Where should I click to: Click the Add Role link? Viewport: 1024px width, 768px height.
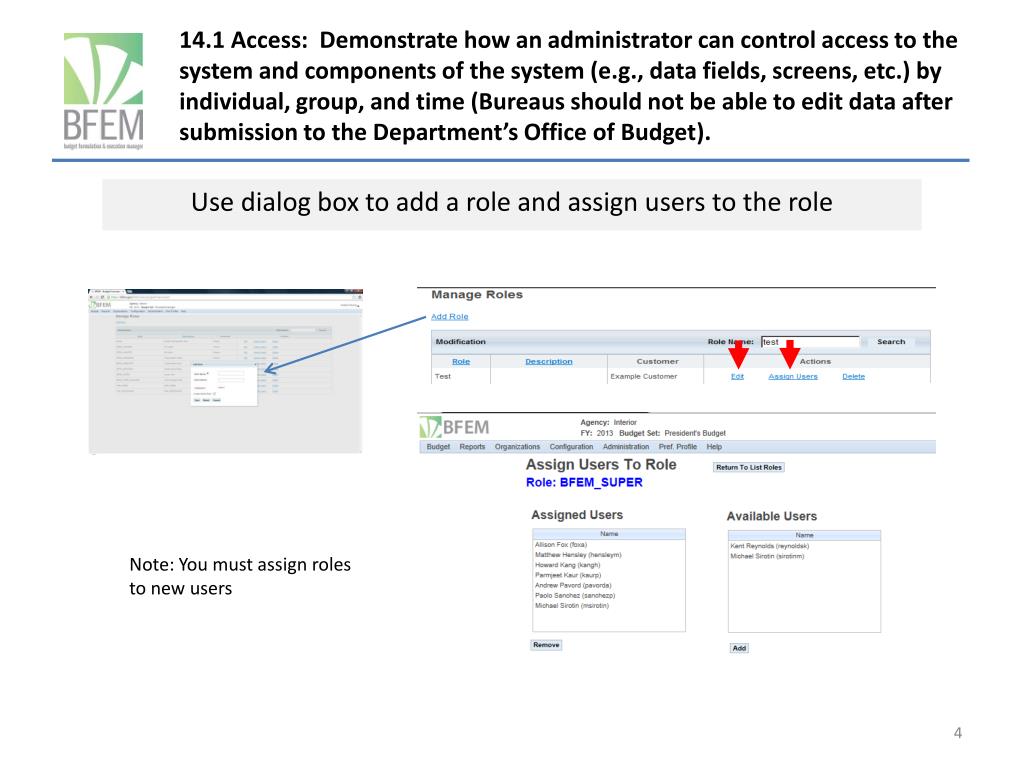[x=449, y=317]
